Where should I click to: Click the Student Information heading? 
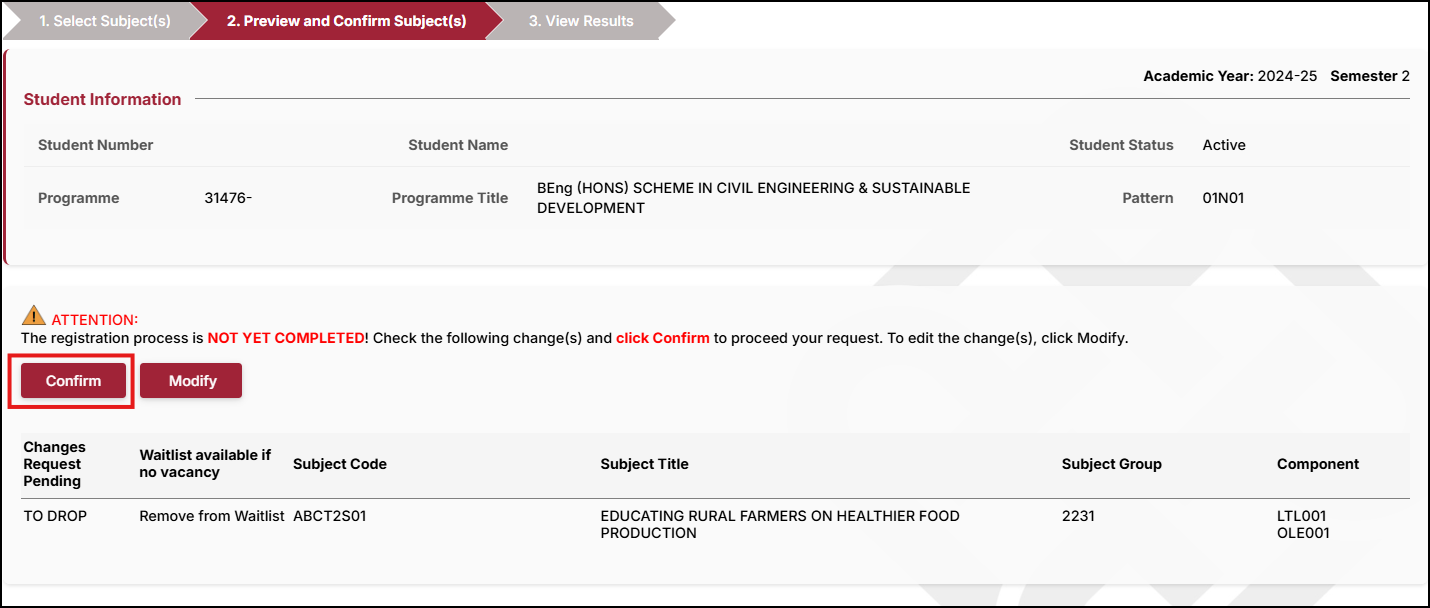click(x=102, y=99)
